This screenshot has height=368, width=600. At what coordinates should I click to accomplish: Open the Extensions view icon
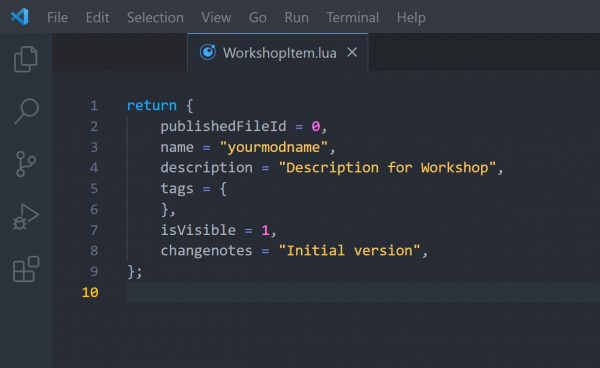click(x=26, y=269)
